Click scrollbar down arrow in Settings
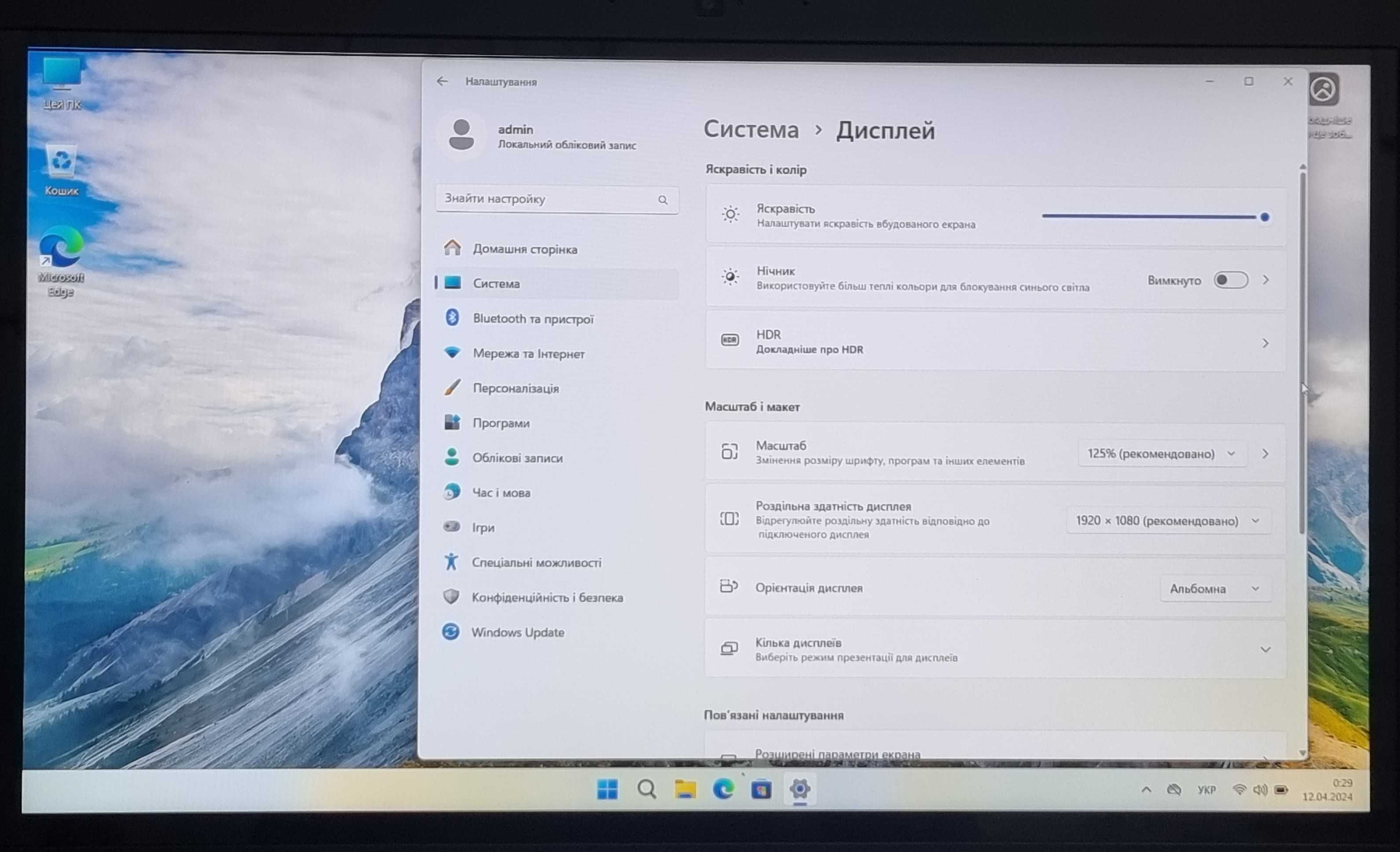The image size is (1400, 852). pyautogui.click(x=1302, y=753)
